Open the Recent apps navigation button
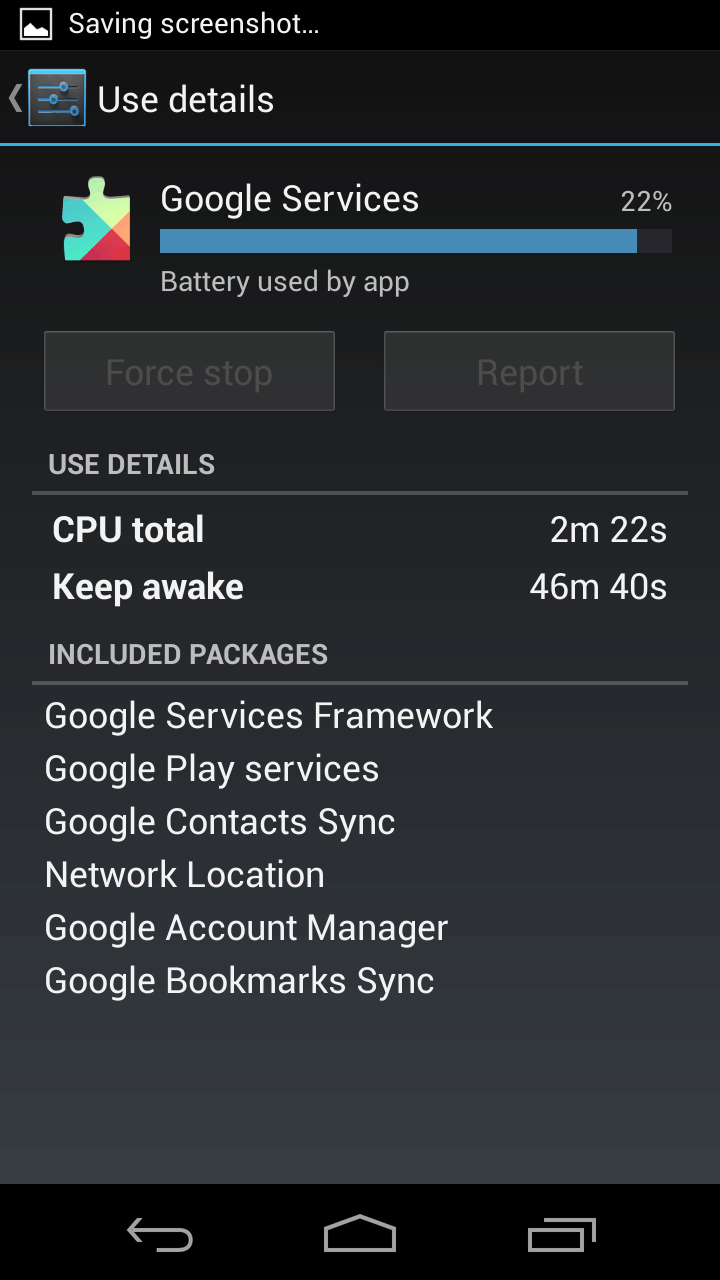The width and height of the screenshot is (720, 1280). (x=561, y=1236)
